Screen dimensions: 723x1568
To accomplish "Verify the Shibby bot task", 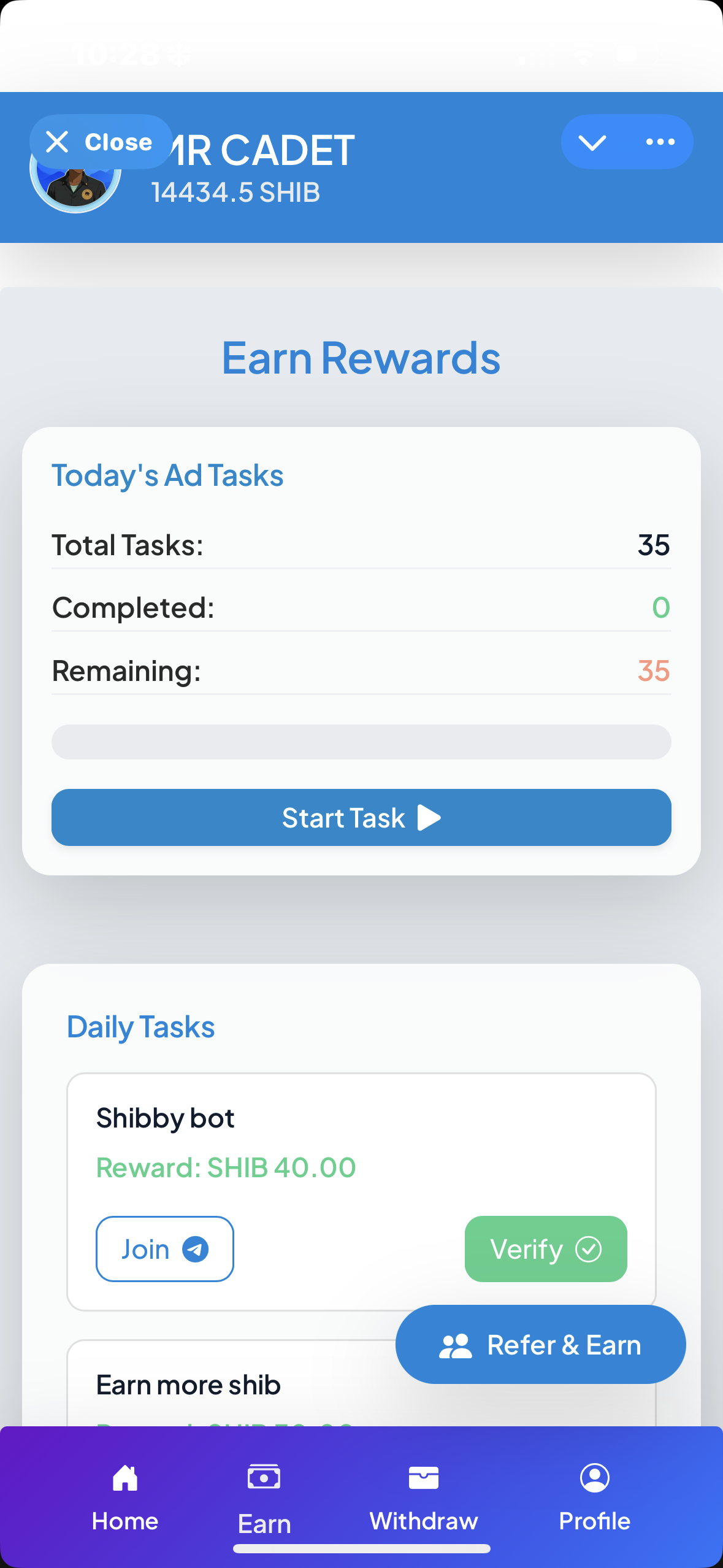I will point(545,1249).
